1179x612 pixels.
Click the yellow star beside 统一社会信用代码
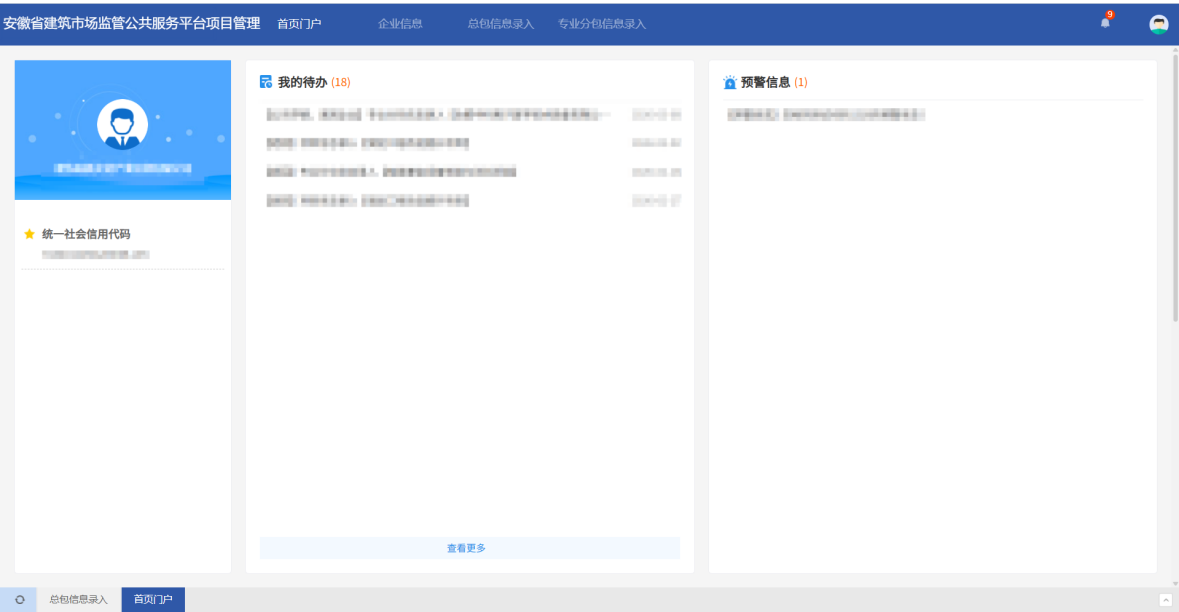click(x=29, y=234)
